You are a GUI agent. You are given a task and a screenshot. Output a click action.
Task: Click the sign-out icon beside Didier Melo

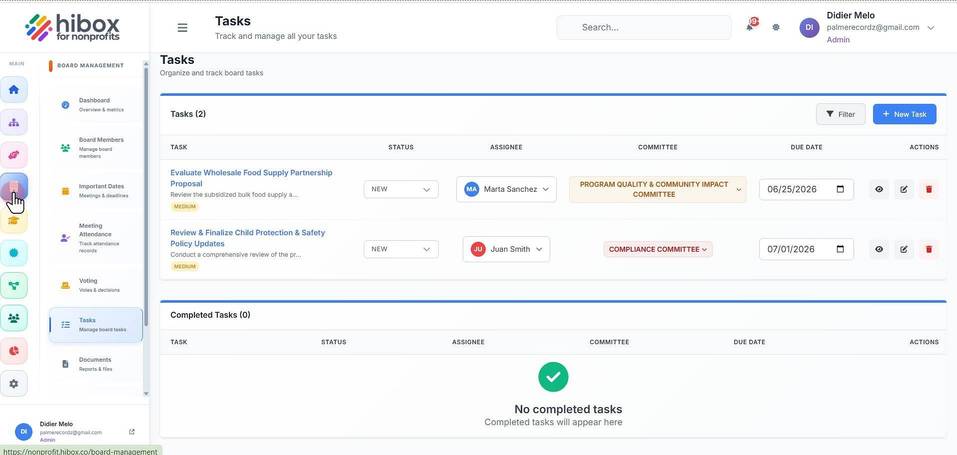coord(132,432)
